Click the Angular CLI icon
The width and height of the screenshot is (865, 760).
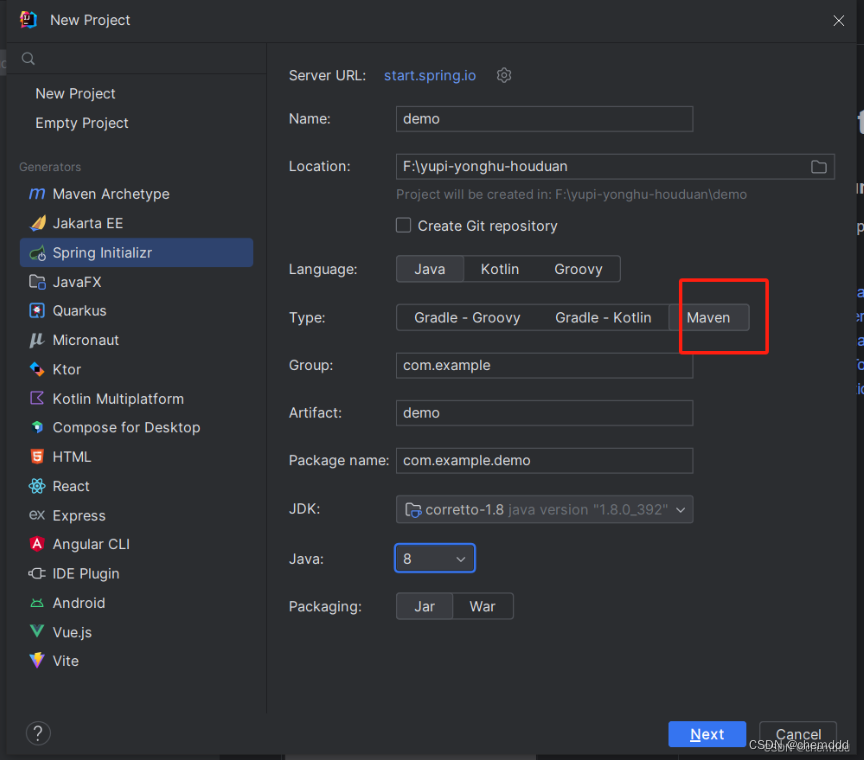pos(37,544)
